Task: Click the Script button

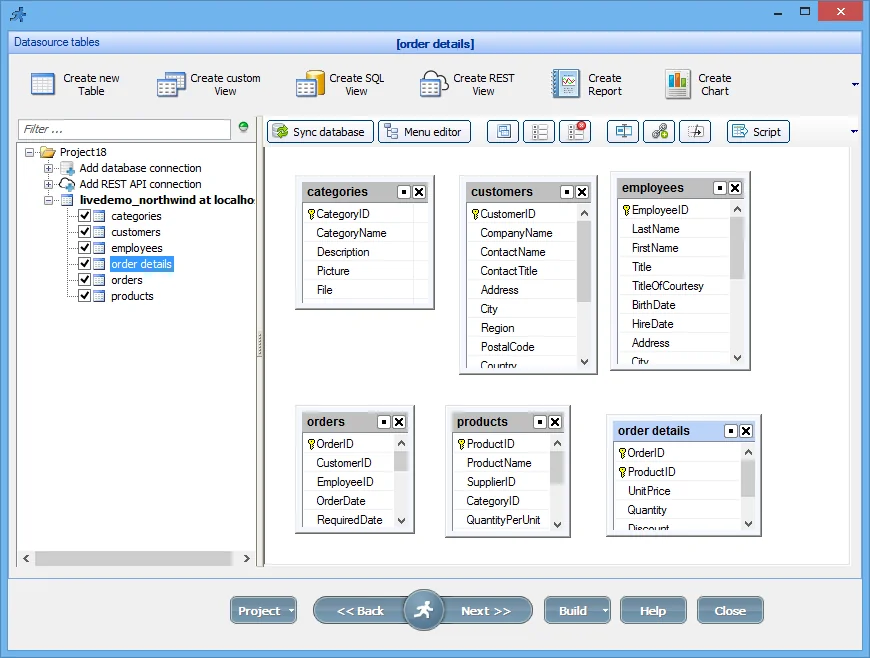Action: click(758, 131)
